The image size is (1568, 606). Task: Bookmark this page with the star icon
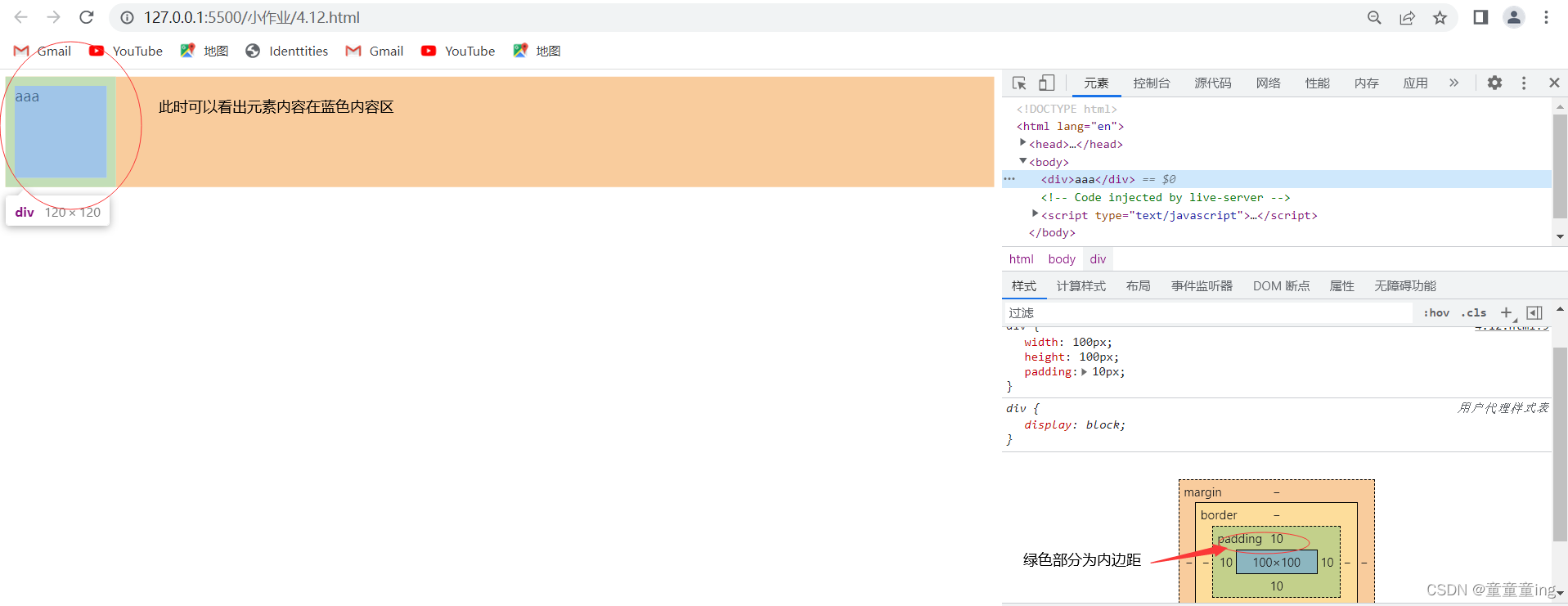tap(1440, 17)
